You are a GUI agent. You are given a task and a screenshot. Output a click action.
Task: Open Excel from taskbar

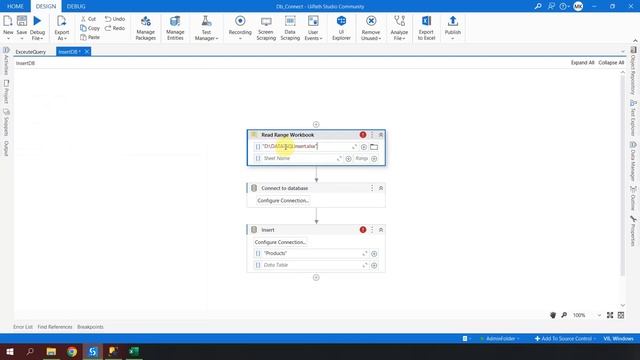pyautogui.click(x=134, y=351)
